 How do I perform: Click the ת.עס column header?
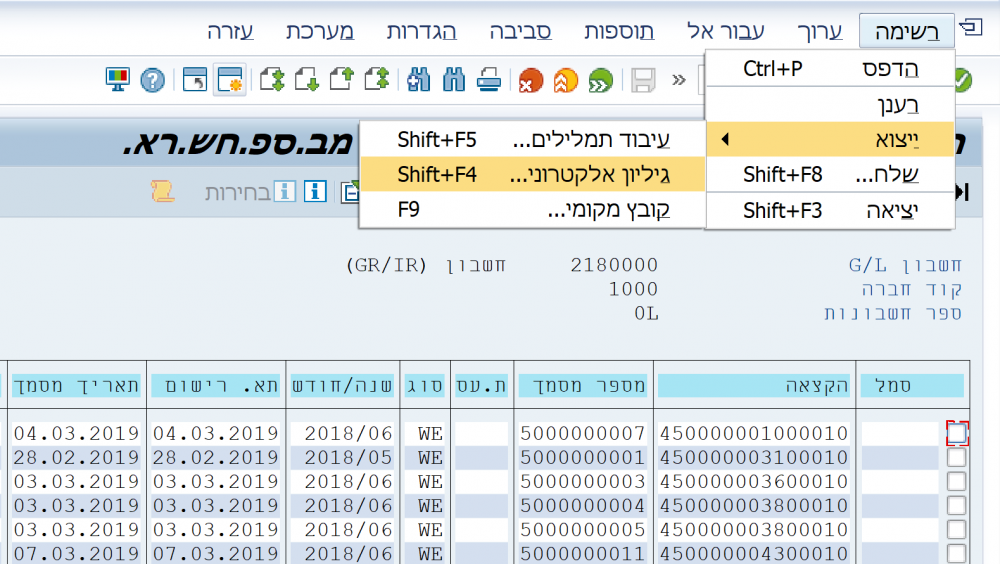482,385
